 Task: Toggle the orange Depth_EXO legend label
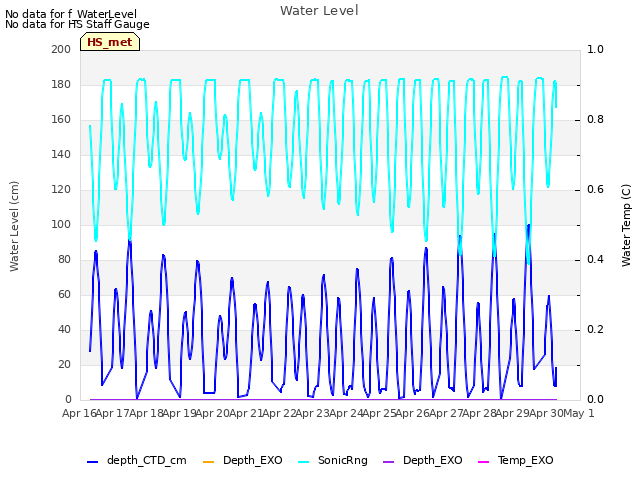253,460
